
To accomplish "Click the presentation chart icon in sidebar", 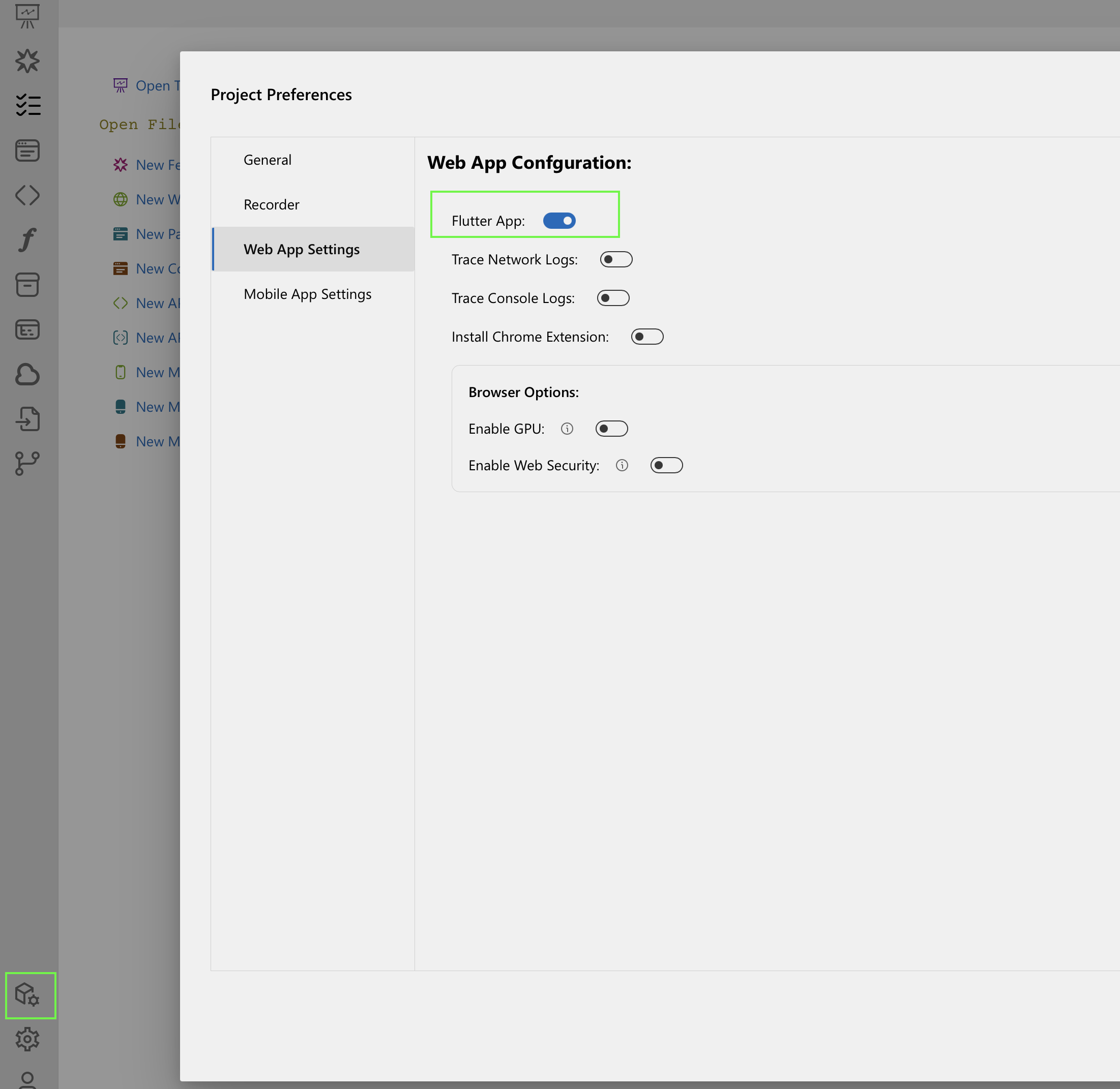I will (x=27, y=16).
